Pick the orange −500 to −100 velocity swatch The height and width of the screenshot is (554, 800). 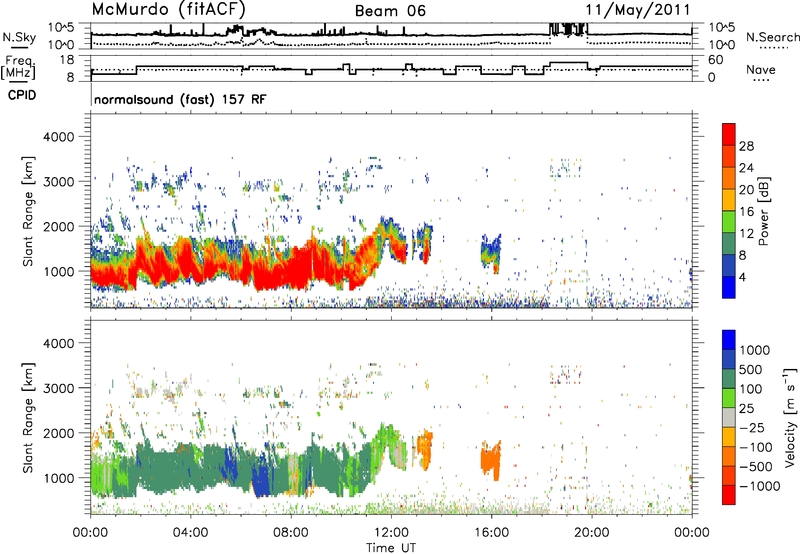[x=729, y=456]
